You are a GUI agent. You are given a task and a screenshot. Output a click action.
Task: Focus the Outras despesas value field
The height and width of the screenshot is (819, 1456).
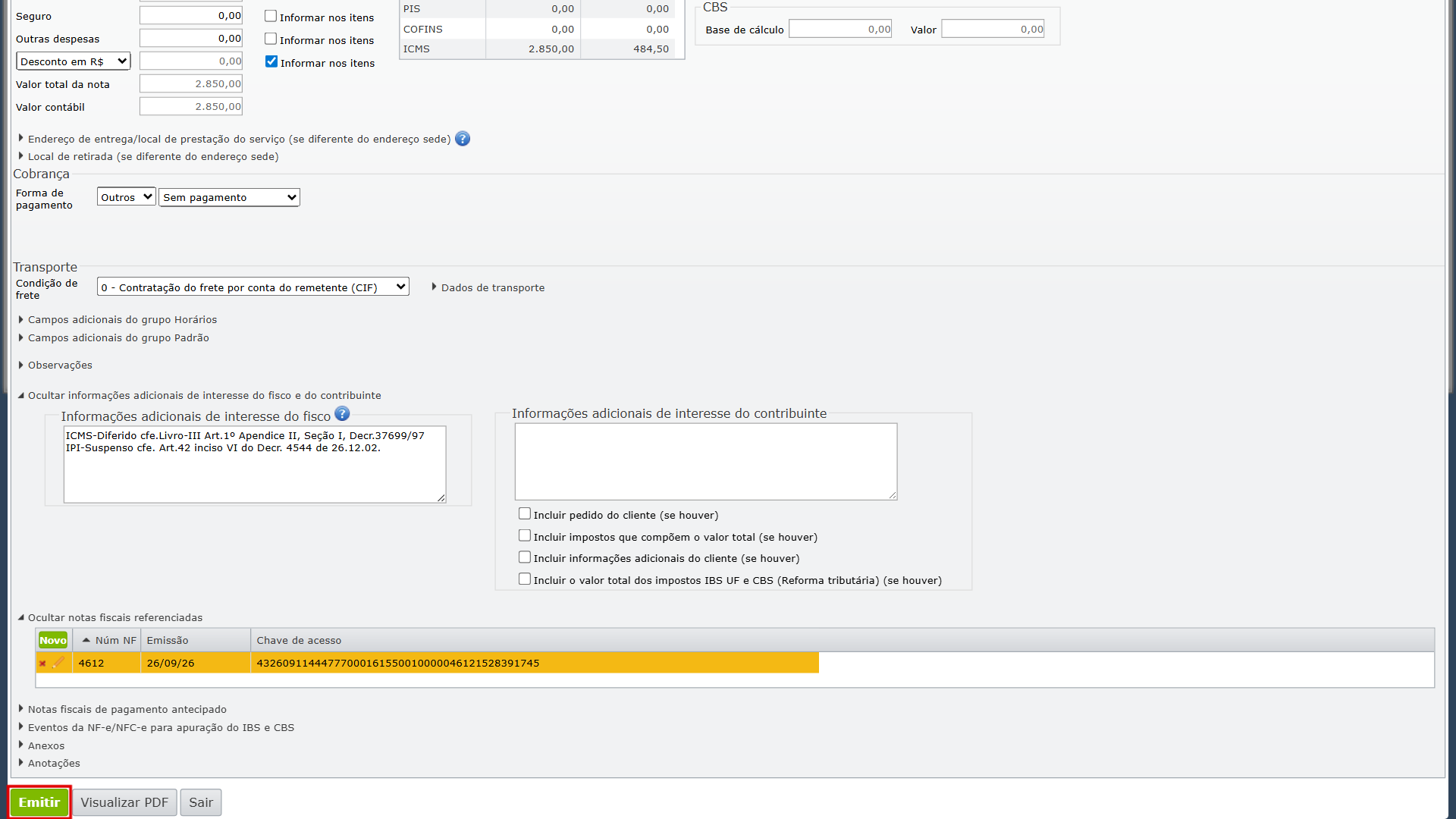click(191, 39)
